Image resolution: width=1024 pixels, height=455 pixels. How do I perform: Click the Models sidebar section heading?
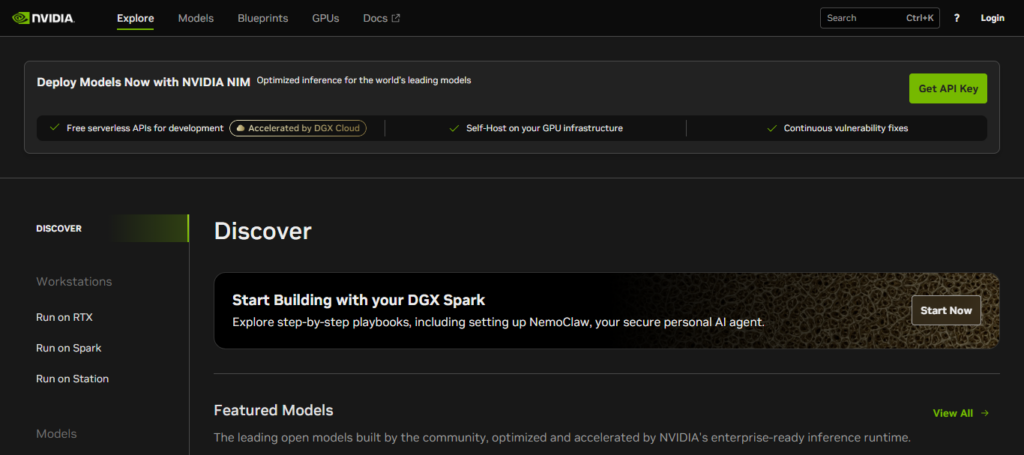click(56, 433)
